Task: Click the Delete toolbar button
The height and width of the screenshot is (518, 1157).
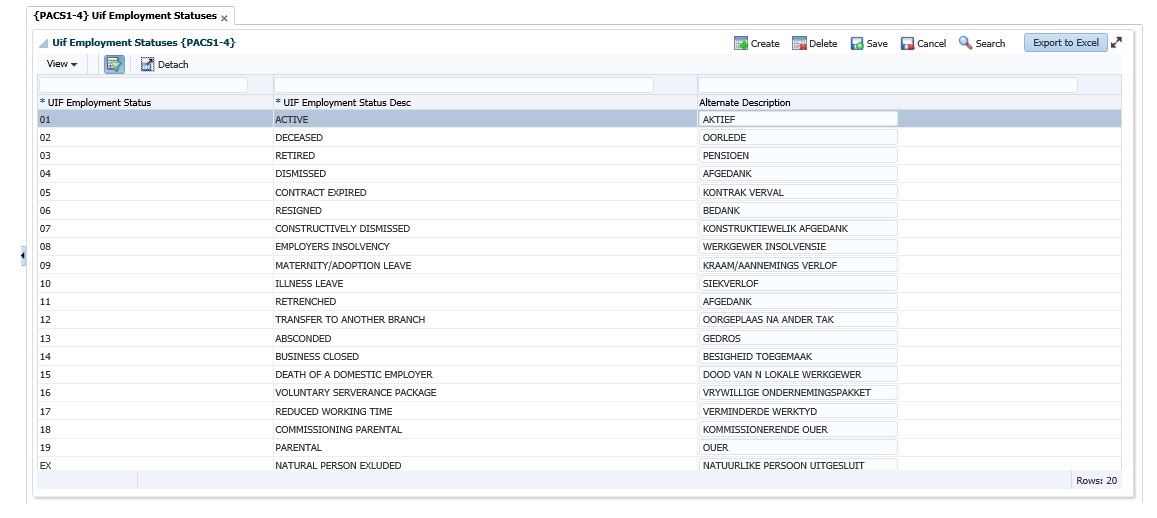Action: (x=815, y=44)
